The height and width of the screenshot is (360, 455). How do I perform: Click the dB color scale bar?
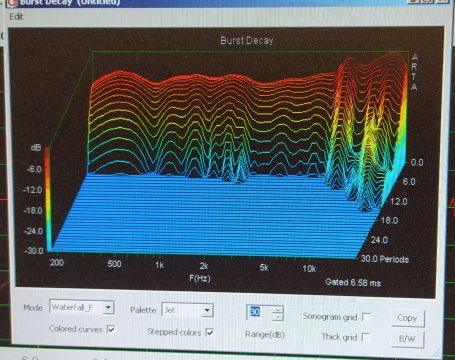(47, 199)
